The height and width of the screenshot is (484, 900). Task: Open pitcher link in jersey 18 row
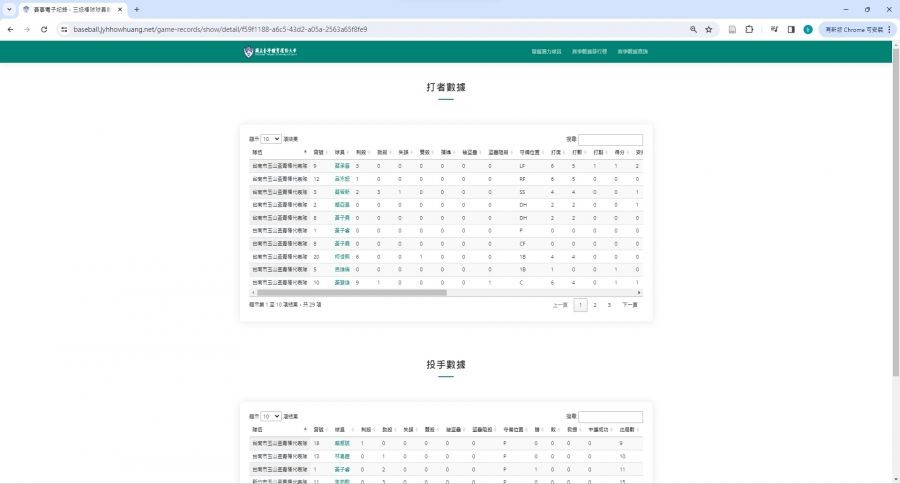pos(342,443)
